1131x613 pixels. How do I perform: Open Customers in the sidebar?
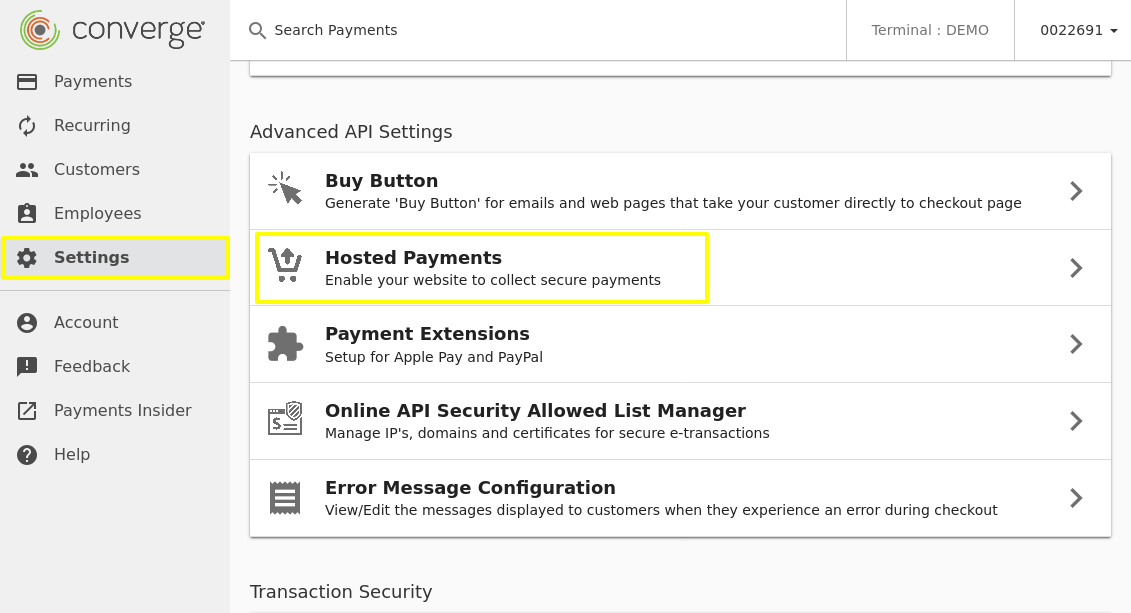[x=96, y=170]
